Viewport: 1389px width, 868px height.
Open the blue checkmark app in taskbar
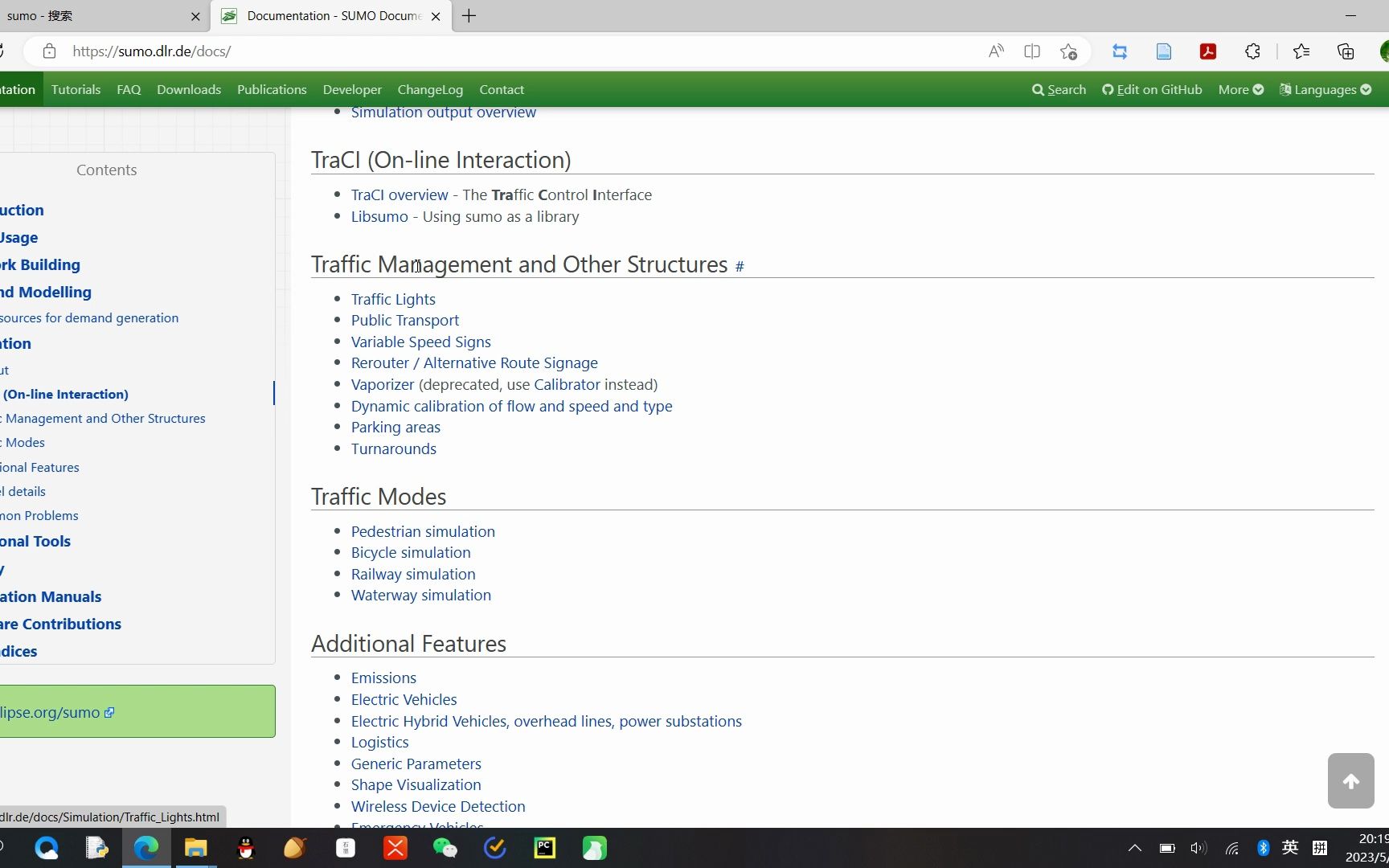point(495,848)
